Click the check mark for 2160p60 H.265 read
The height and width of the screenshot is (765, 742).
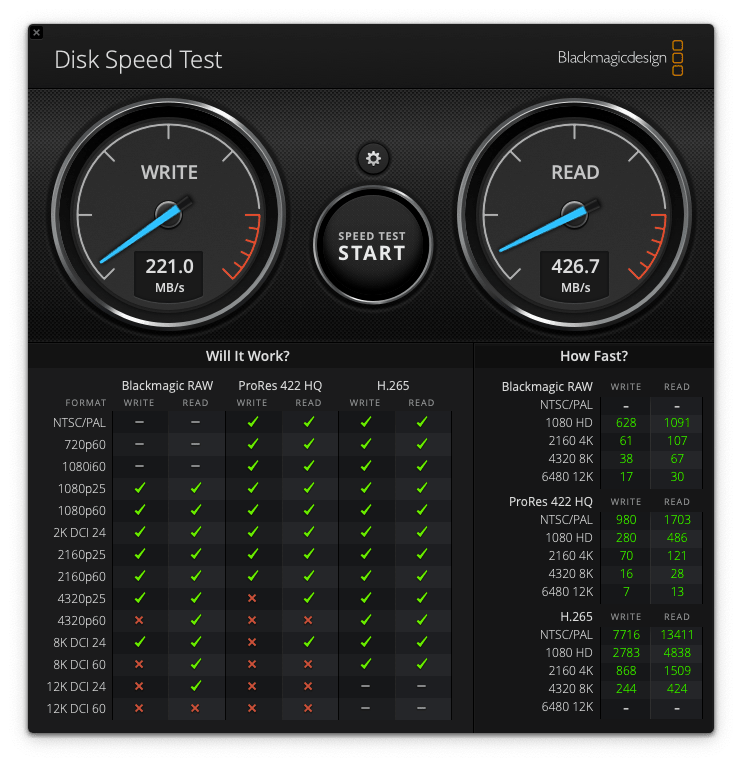(x=422, y=576)
